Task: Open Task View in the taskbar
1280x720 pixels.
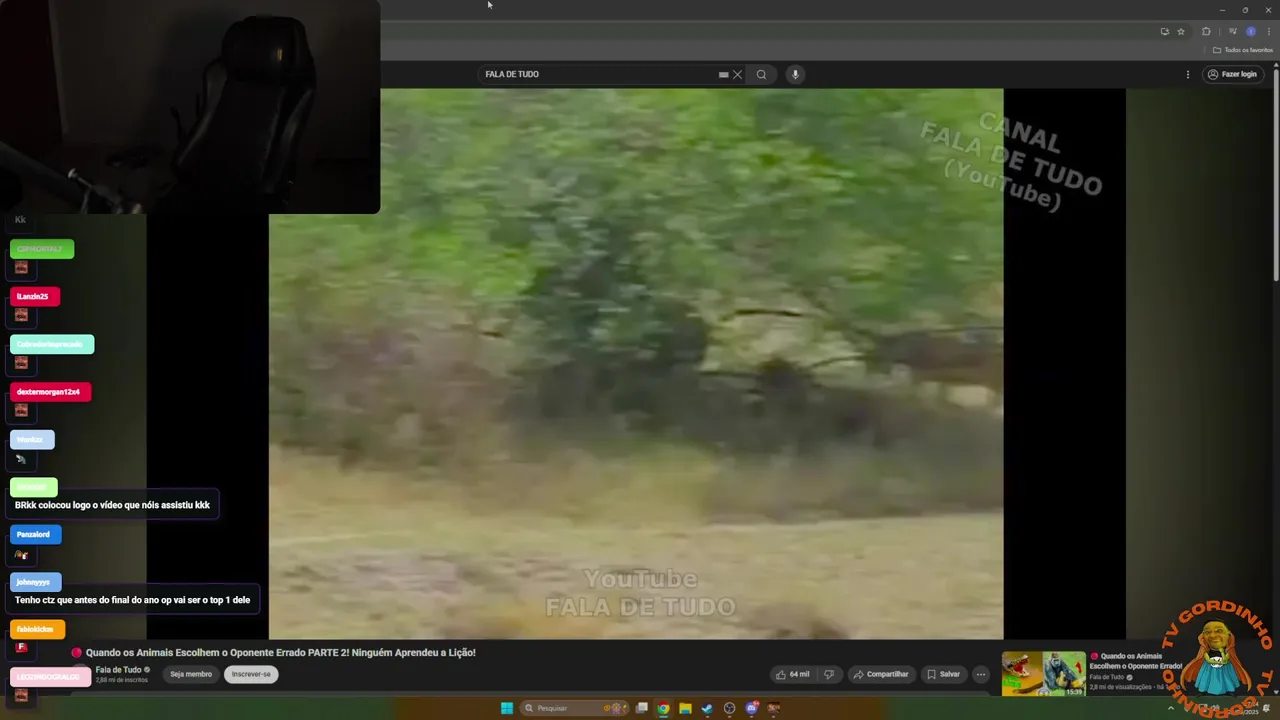Action: [x=642, y=708]
